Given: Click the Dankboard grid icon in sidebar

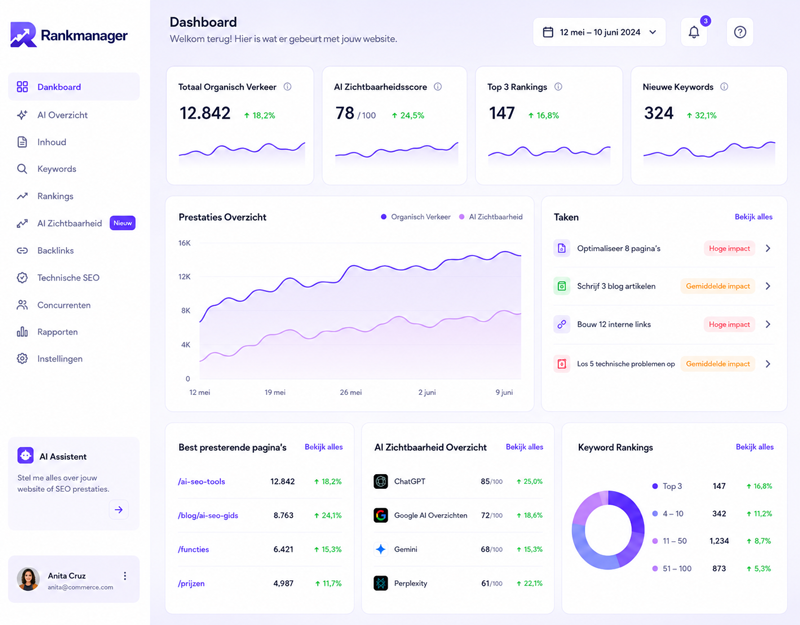Looking at the screenshot, I should click(22, 87).
